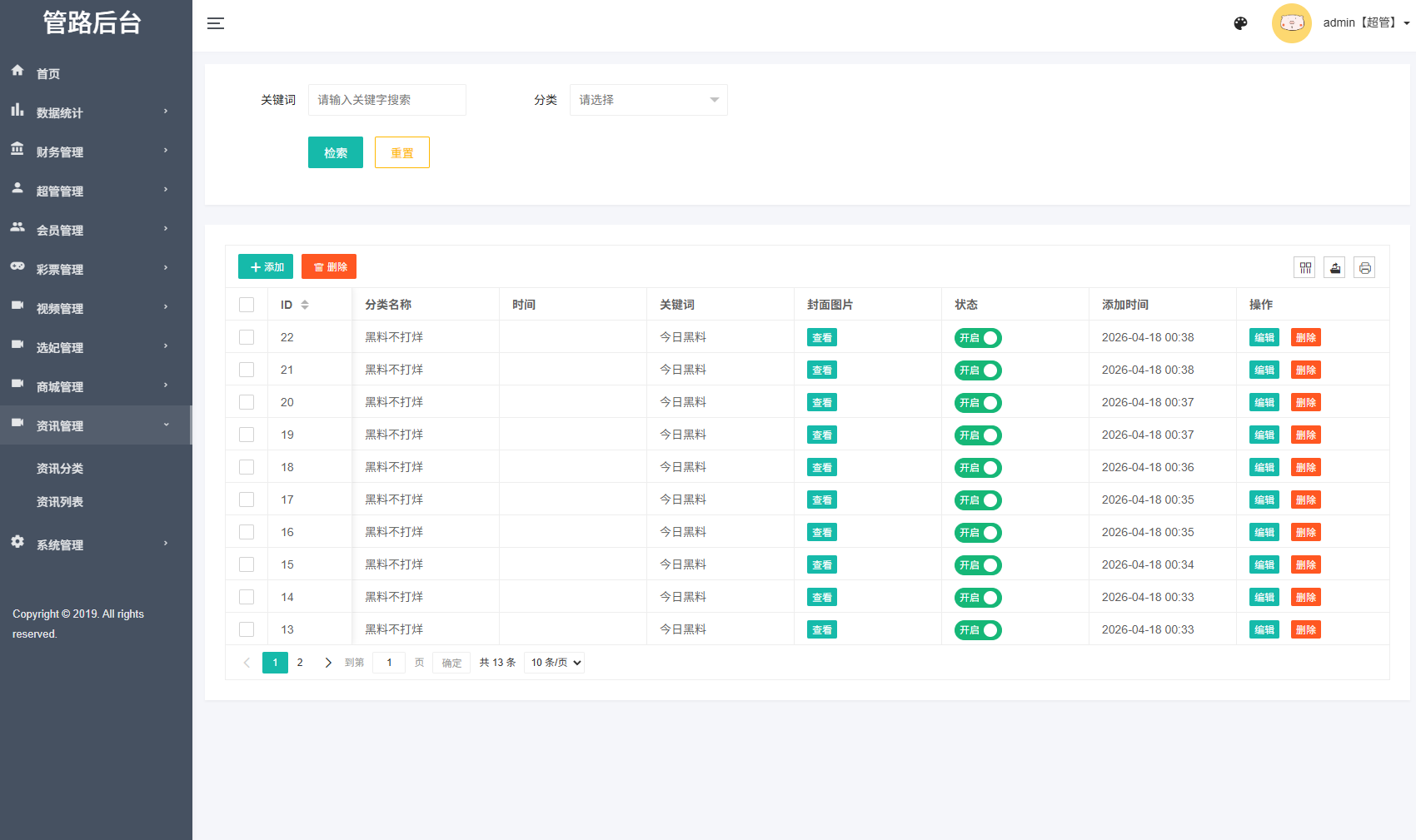1416x840 pixels.
Task: Open the theme color palette icon
Action: point(1240,23)
